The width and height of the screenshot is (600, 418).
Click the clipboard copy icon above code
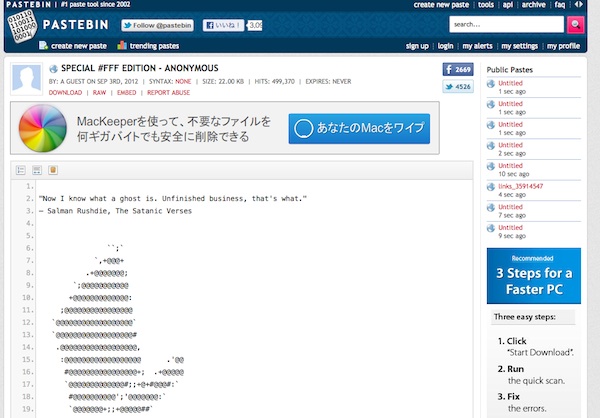pyautogui.click(x=52, y=171)
